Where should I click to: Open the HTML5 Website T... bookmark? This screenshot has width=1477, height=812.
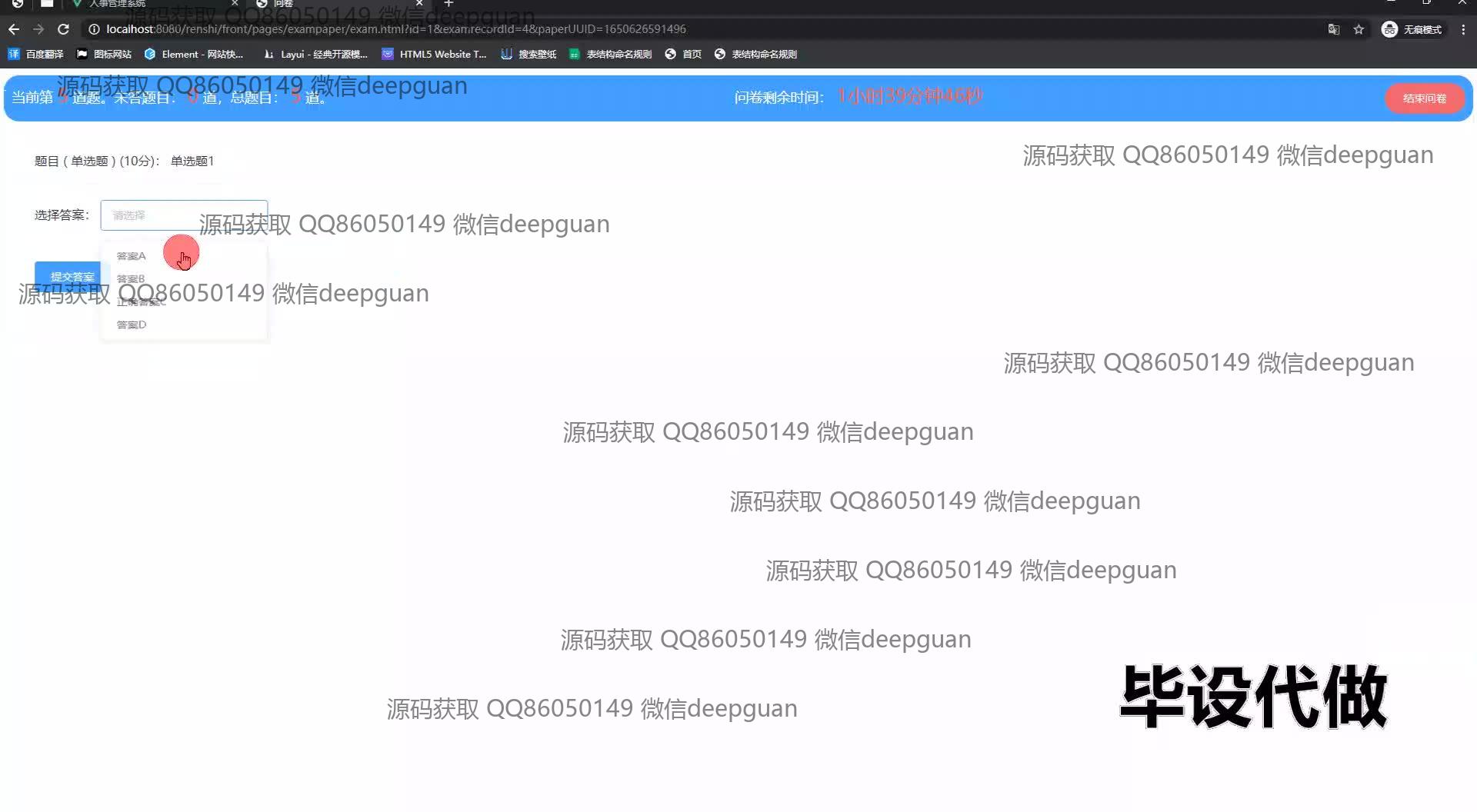coord(435,54)
